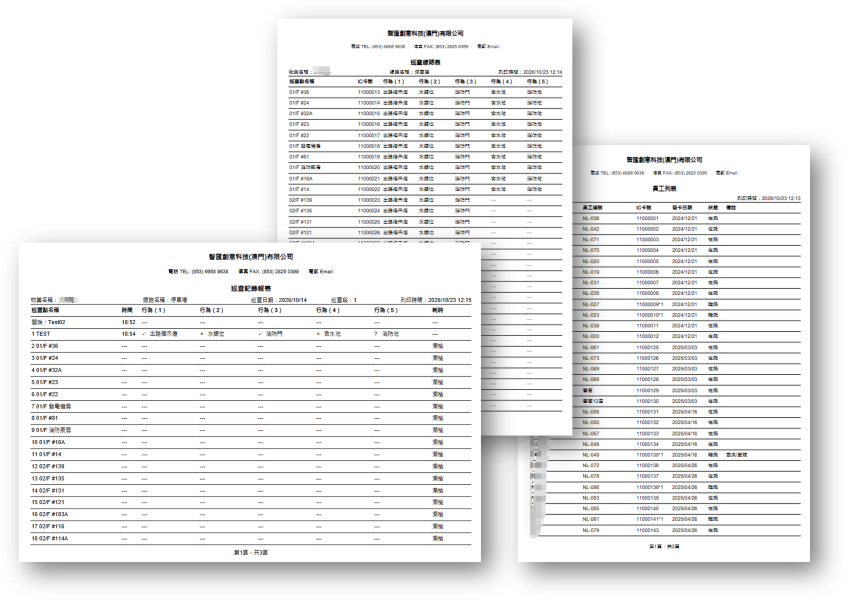
Task: Select time "18:52" in the patrol record report
Action: (x=128, y=322)
